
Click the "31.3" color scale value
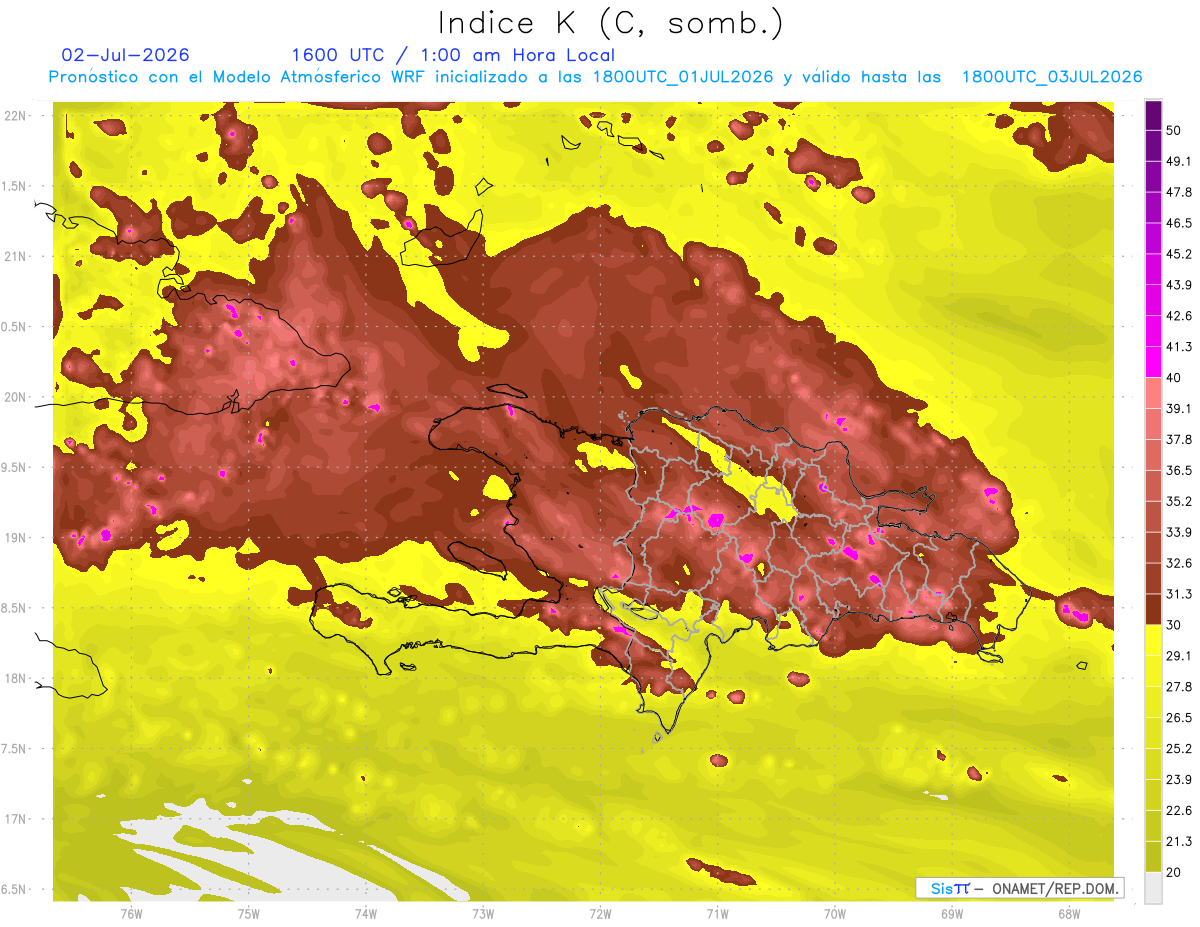(1179, 594)
